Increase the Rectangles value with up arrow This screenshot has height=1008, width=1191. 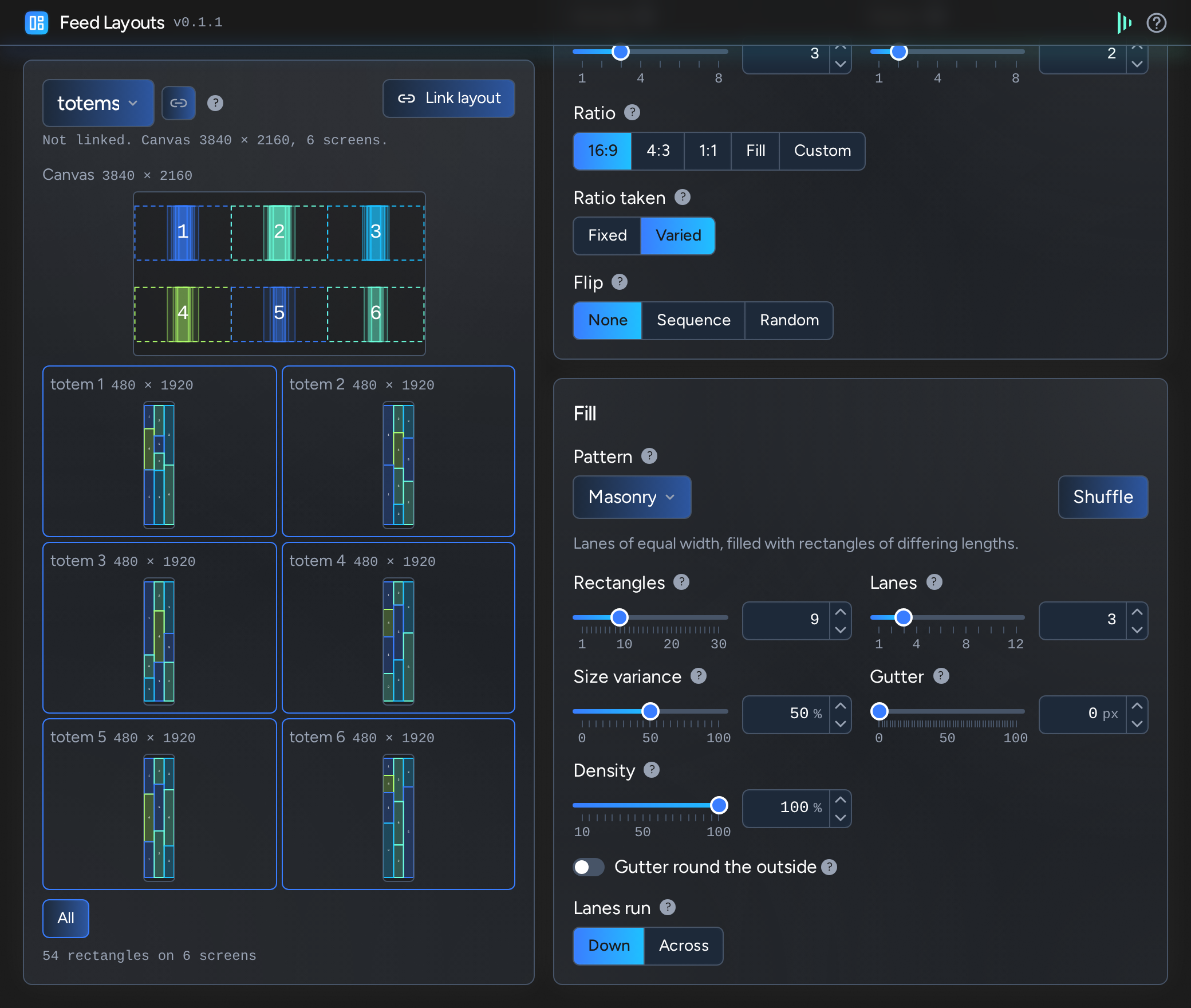(x=841, y=612)
